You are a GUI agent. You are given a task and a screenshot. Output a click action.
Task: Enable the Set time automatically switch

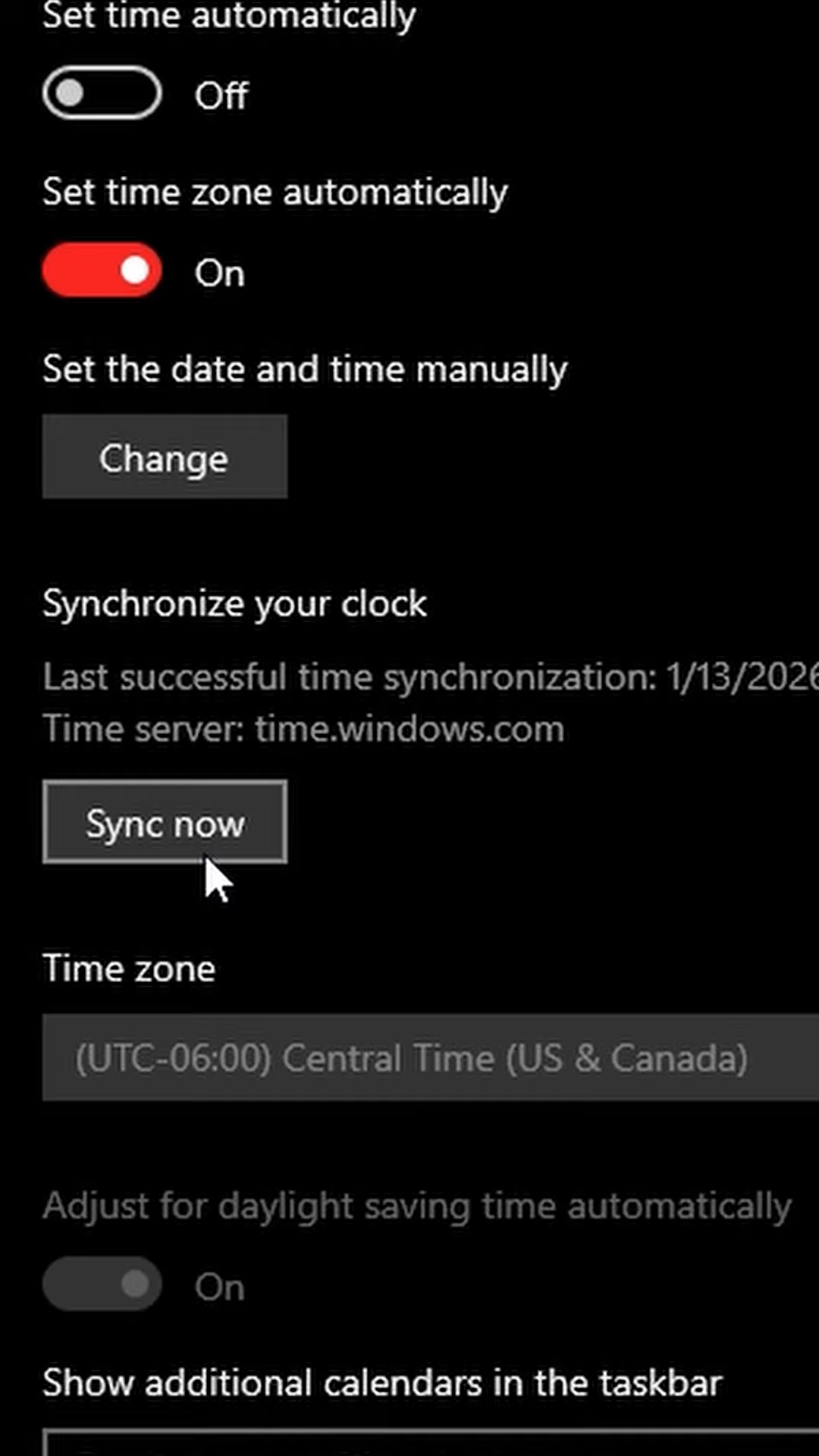tap(102, 93)
